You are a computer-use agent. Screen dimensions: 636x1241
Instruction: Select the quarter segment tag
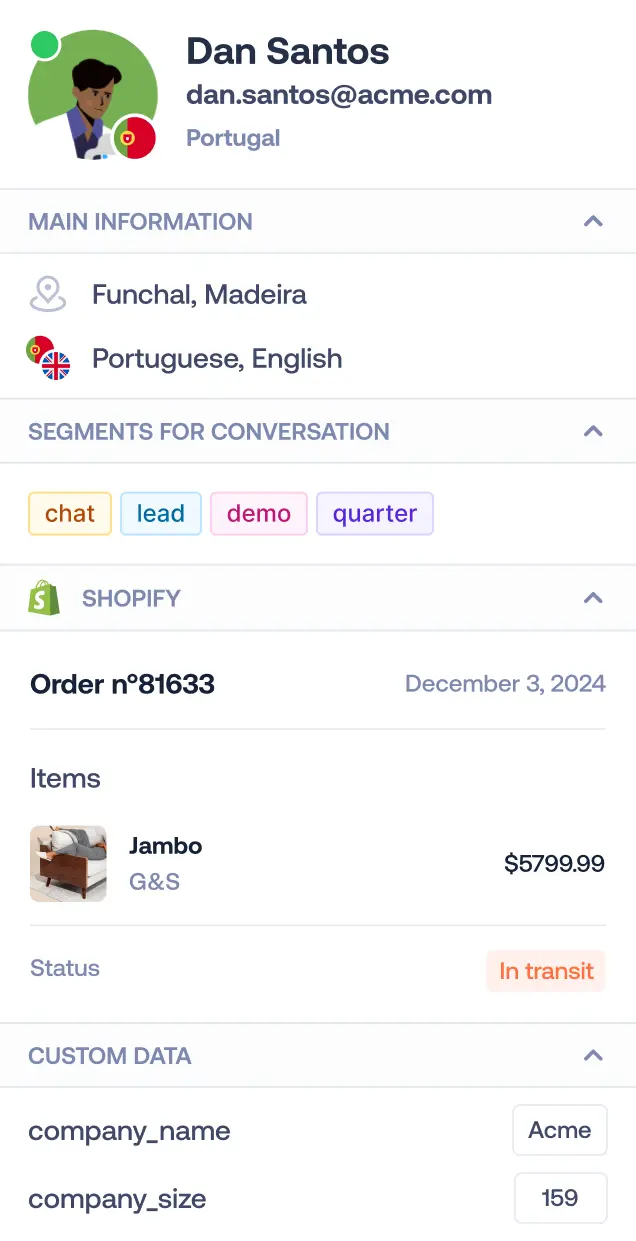[x=375, y=514]
